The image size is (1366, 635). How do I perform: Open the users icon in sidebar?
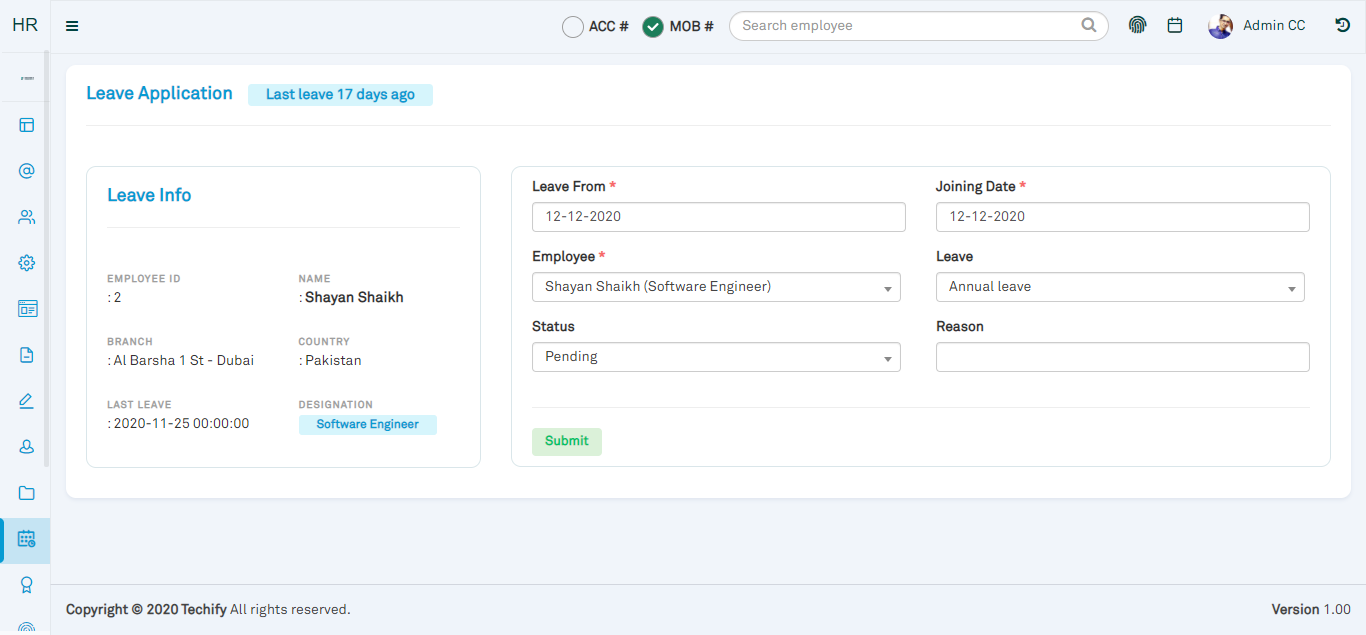pos(27,217)
